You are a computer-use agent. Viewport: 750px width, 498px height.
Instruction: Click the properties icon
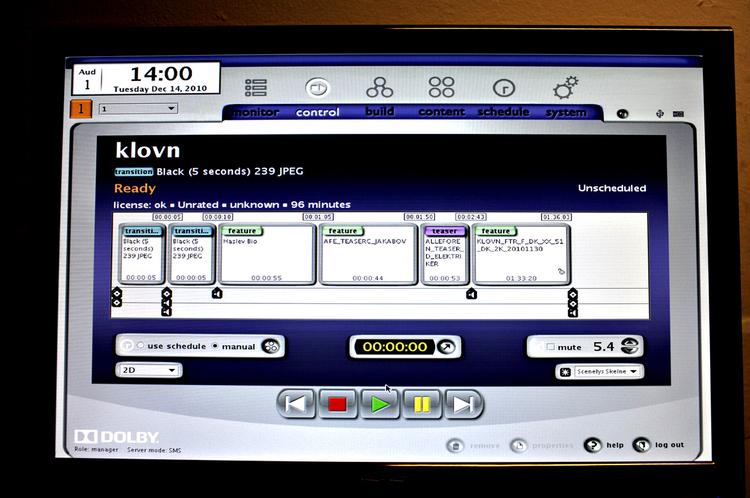point(518,445)
